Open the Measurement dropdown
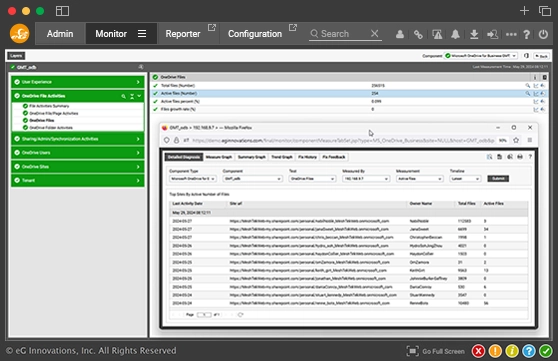The height and width of the screenshot is (361, 558). [x=420, y=179]
